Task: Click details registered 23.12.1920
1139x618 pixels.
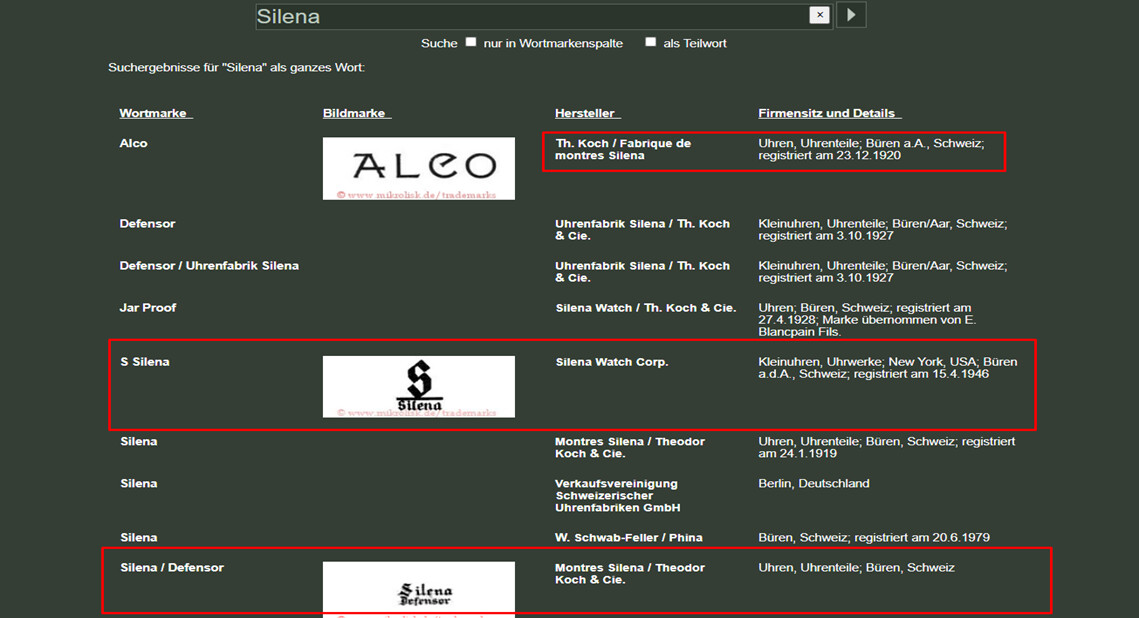Action: tap(872, 150)
